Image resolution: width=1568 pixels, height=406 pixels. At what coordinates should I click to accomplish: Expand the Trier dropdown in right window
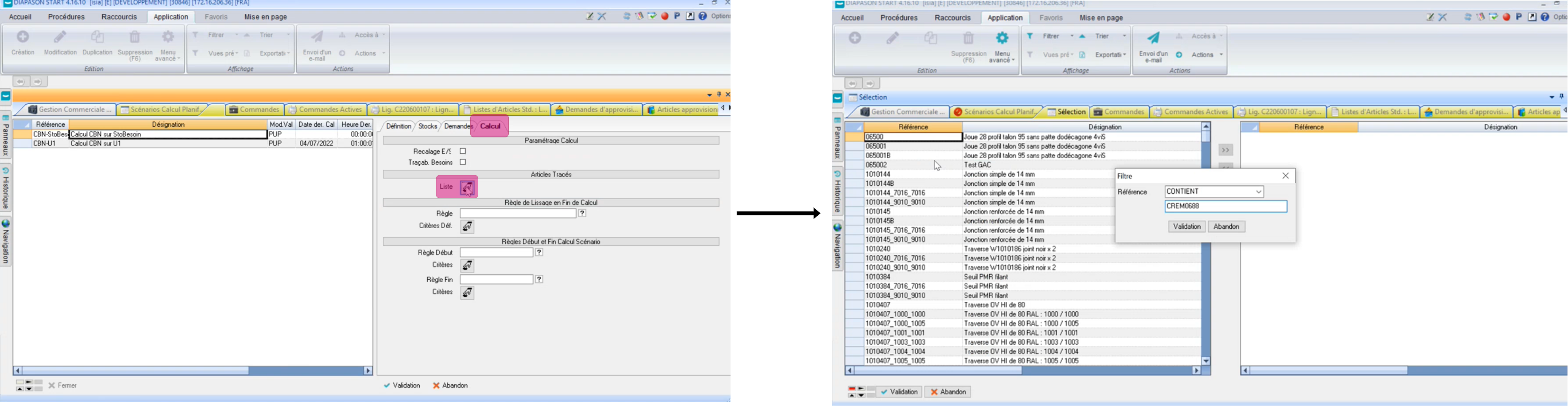pos(1124,37)
